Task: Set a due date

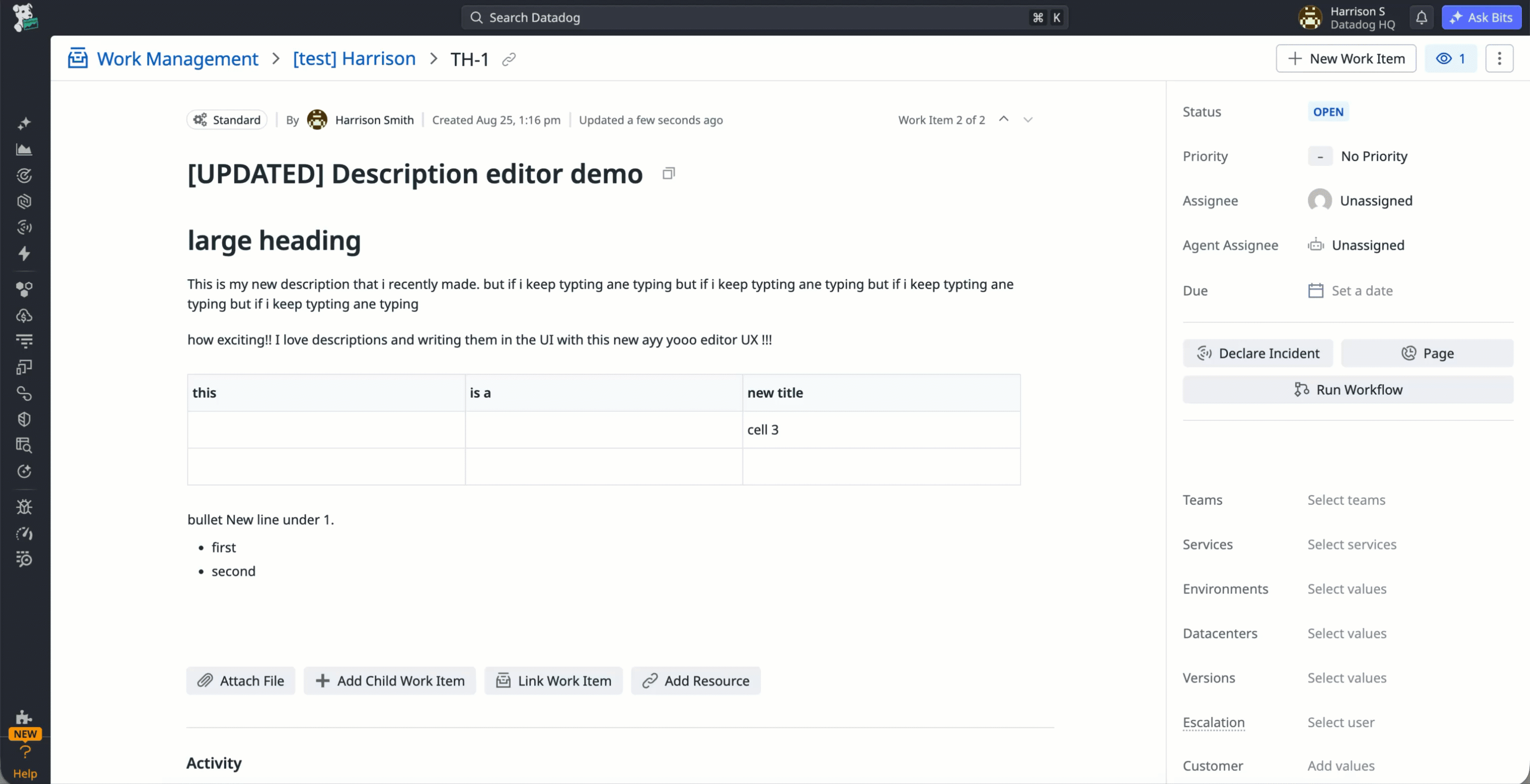Action: coord(1350,290)
